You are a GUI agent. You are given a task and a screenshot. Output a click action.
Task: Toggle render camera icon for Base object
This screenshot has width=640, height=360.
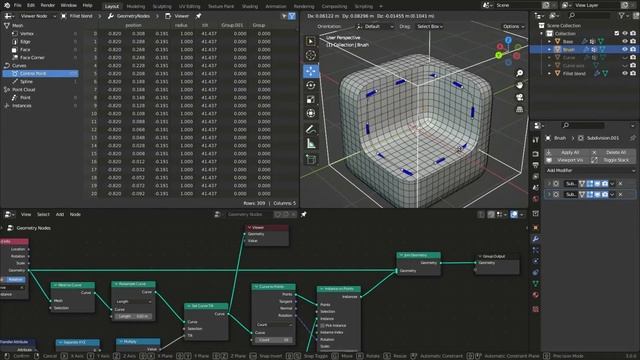[633, 41]
